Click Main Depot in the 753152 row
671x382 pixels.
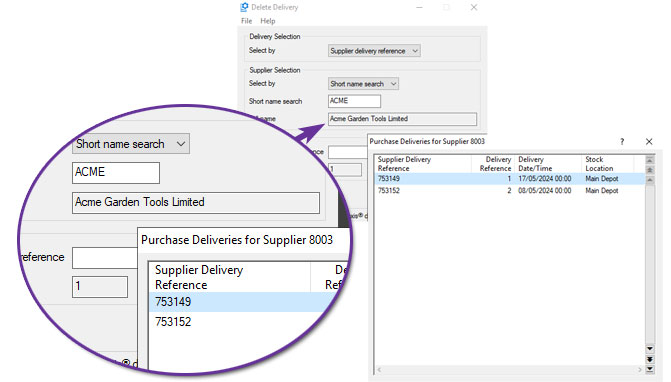pos(602,191)
